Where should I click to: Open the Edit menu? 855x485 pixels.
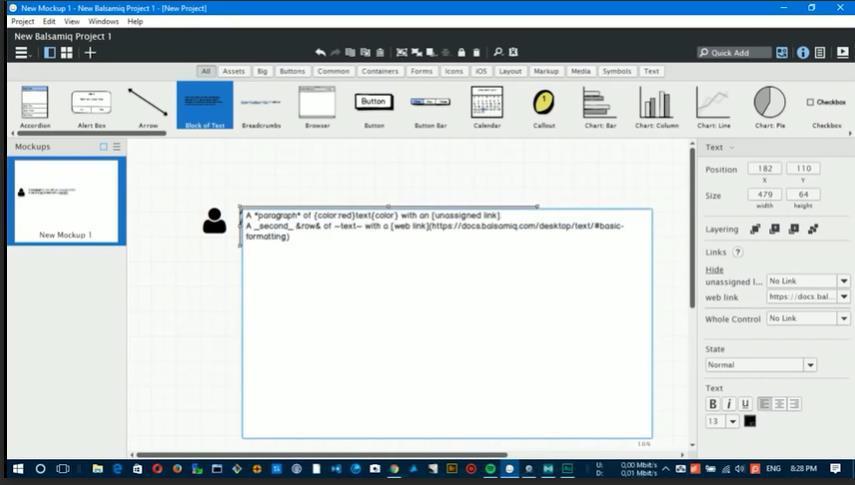coord(49,21)
